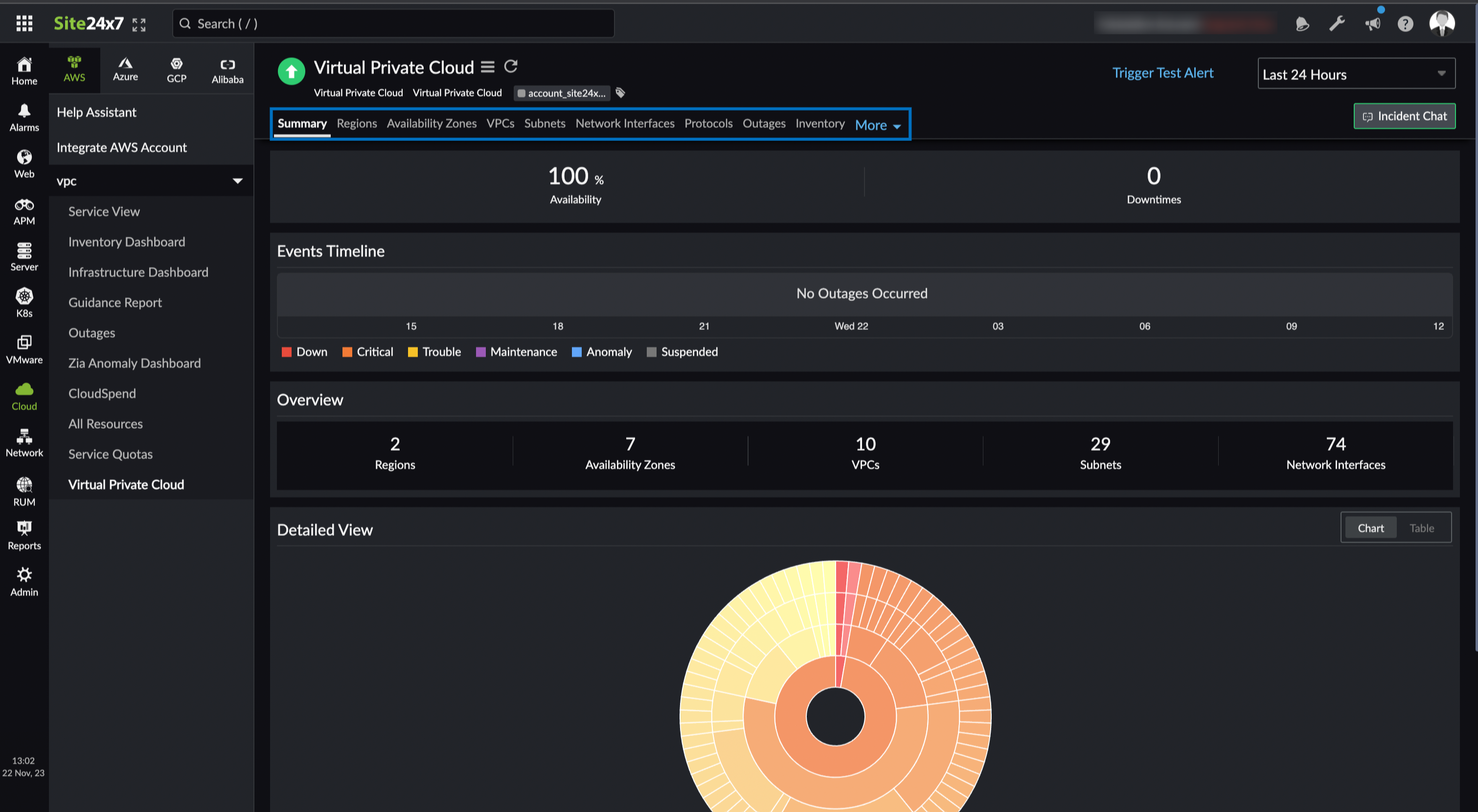This screenshot has height=812, width=1478.
Task: Open the Alibaba cloud integration
Action: pyautogui.click(x=227, y=69)
